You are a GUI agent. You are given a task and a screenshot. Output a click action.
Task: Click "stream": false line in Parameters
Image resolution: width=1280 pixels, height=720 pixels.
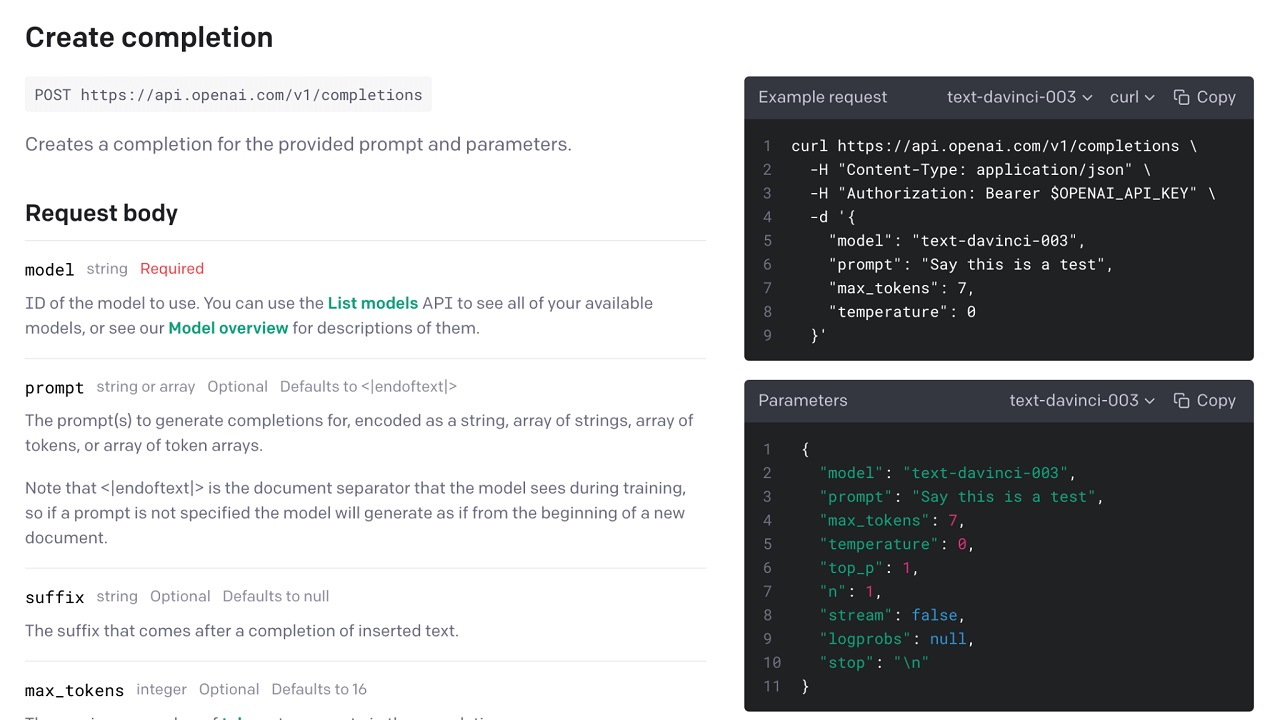tap(892, 615)
